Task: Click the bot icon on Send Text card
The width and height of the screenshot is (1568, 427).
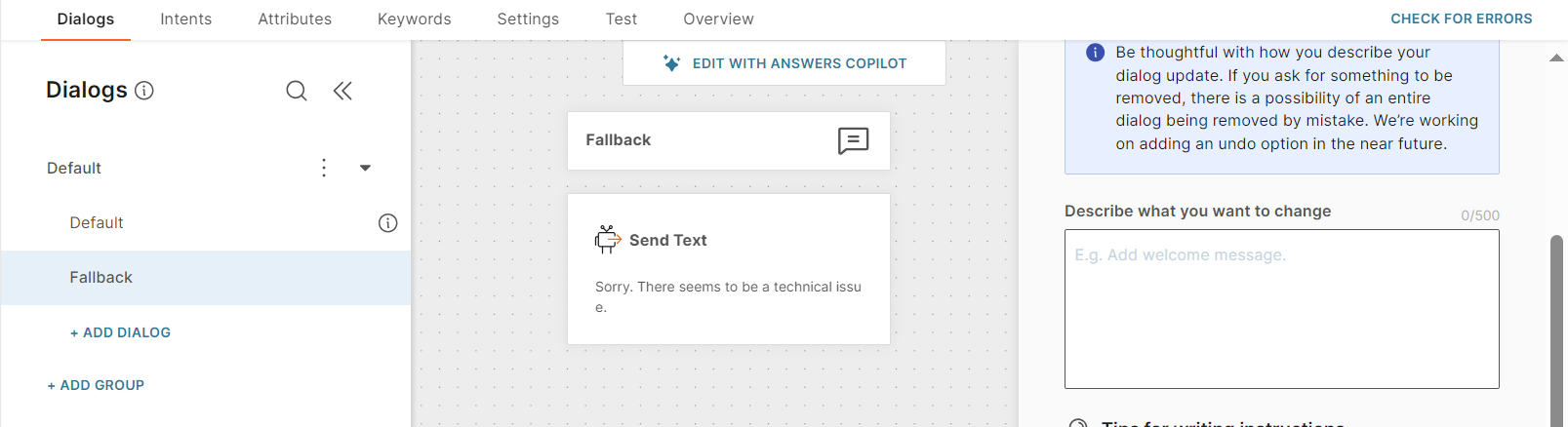Action: pos(608,240)
